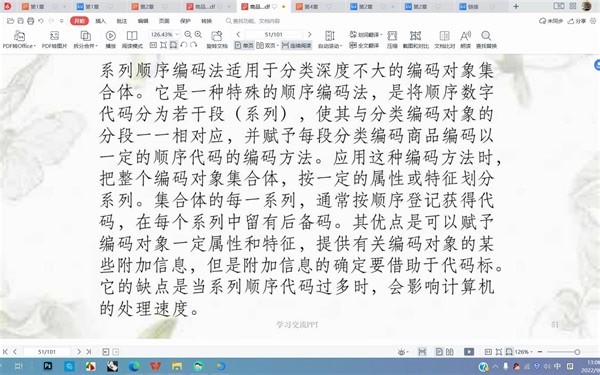The width and height of the screenshot is (600, 375).
Task: Open the 文档比对 compare tool
Action: (444, 39)
